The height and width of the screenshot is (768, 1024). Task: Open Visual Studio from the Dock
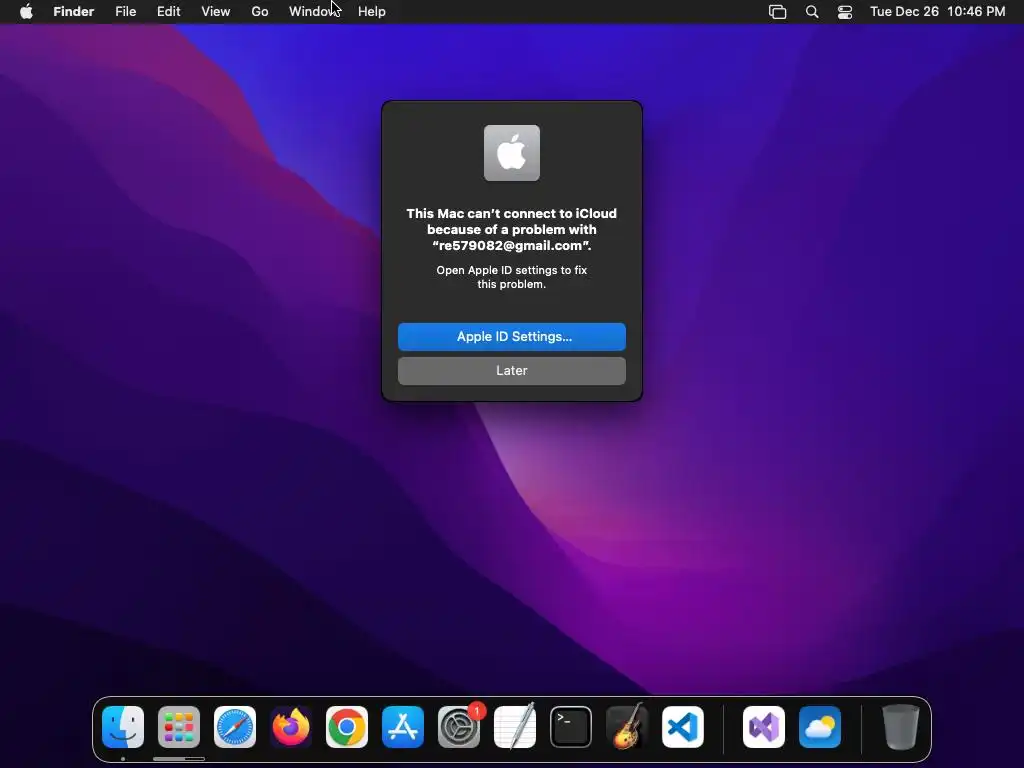tap(764, 727)
